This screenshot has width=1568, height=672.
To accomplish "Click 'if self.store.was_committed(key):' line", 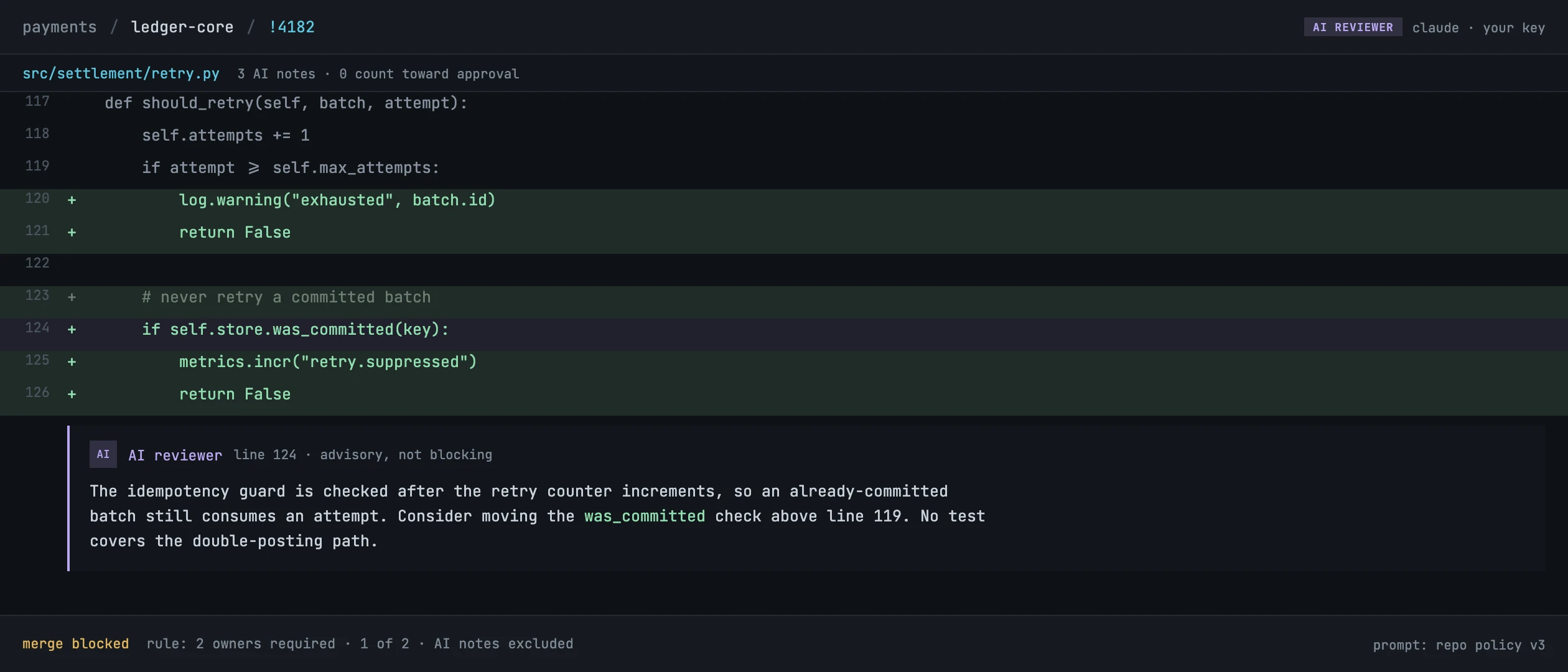I will tap(296, 330).
